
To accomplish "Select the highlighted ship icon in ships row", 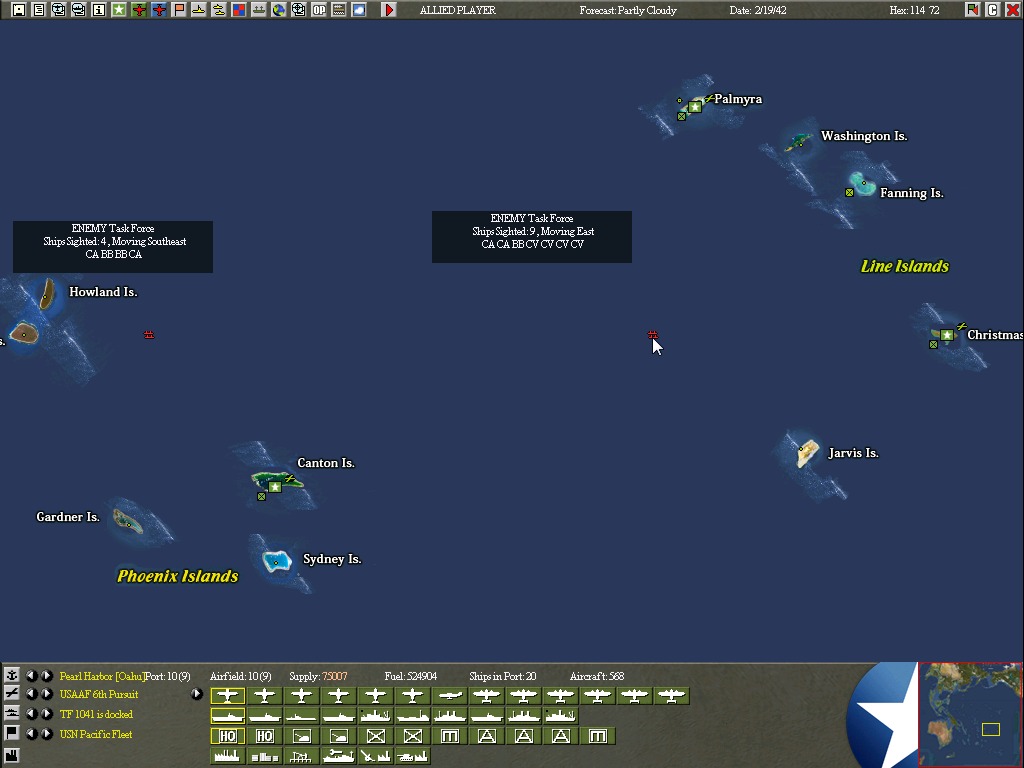I will point(227,716).
